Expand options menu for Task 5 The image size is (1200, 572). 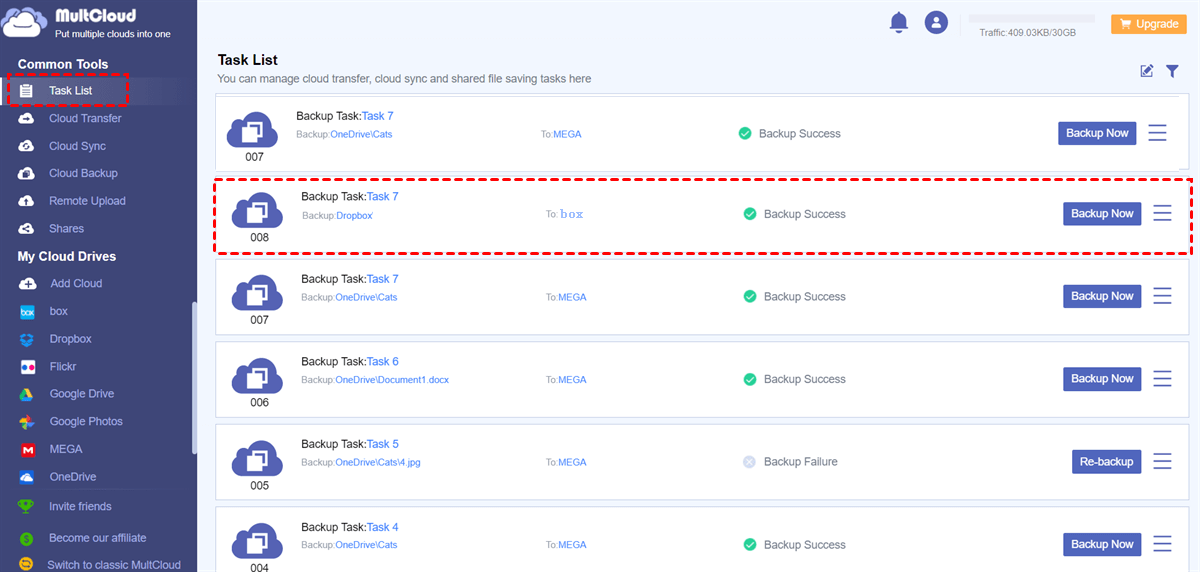(x=1162, y=461)
